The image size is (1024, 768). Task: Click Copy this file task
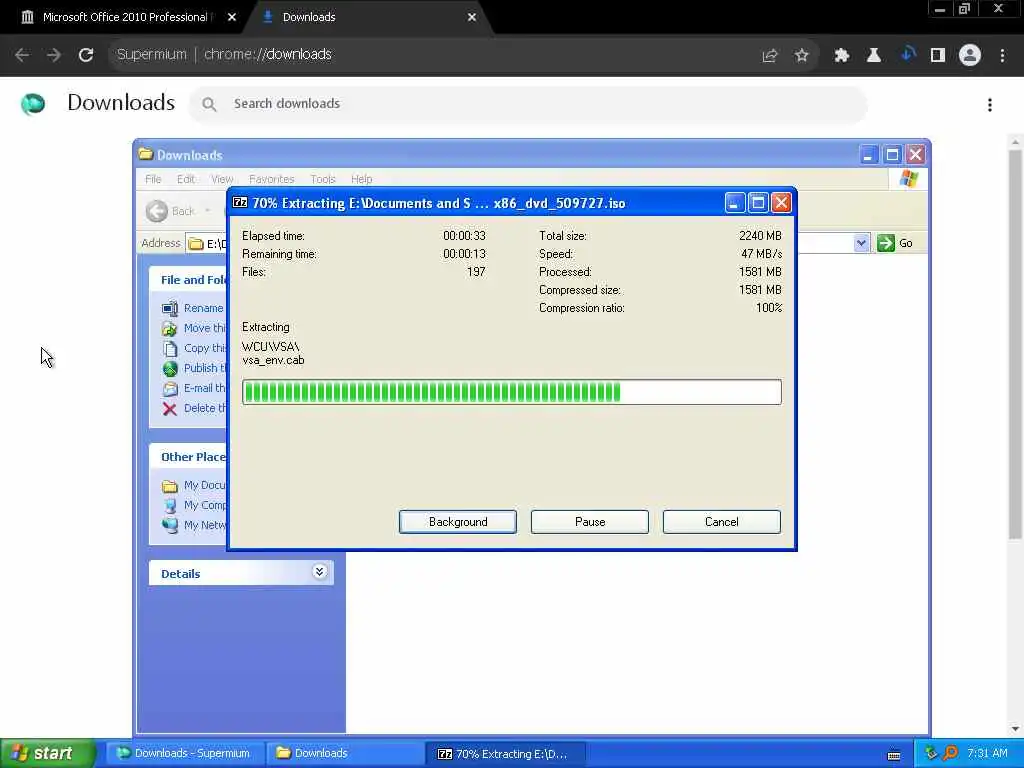tap(193, 349)
